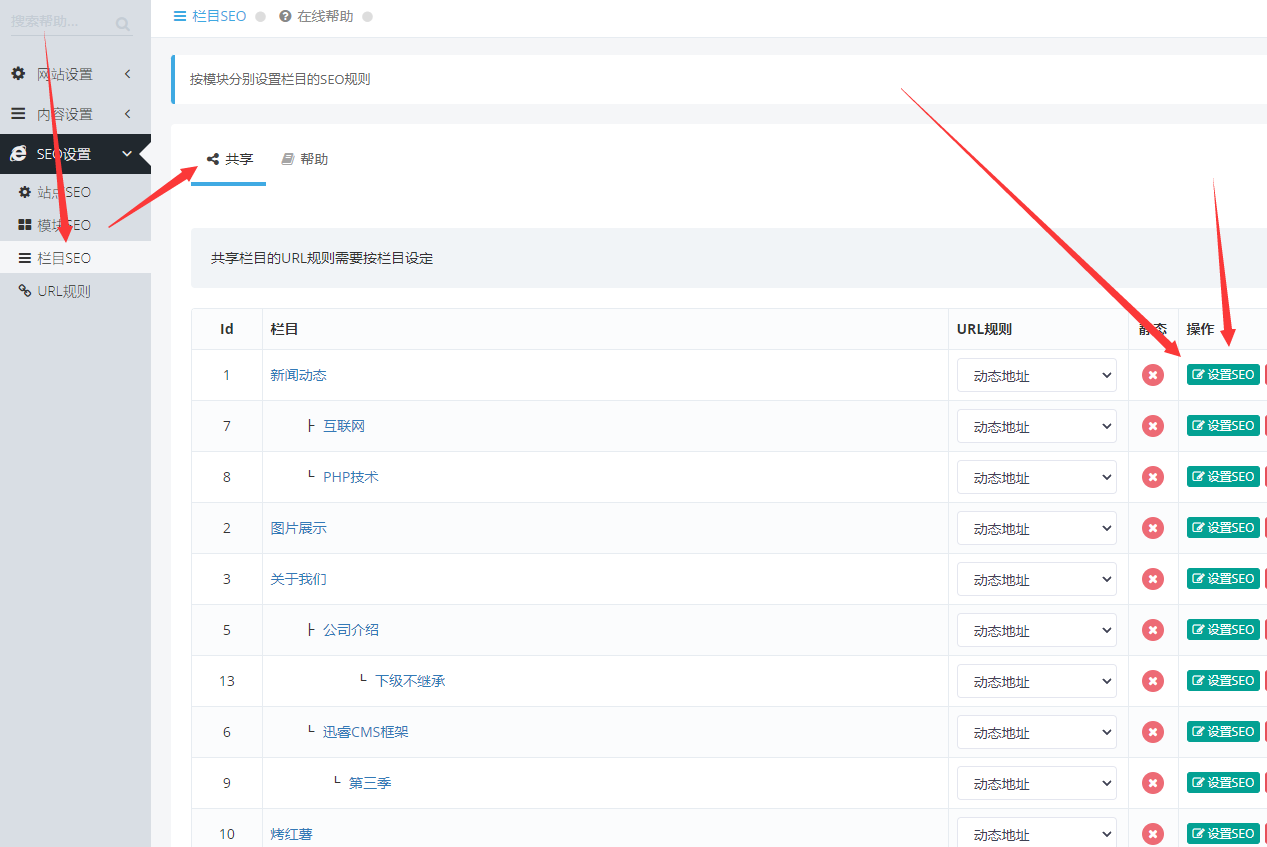The image size is (1267, 847).
Task: Click the link icon beside URL规则
Action: pyautogui.click(x=25, y=291)
